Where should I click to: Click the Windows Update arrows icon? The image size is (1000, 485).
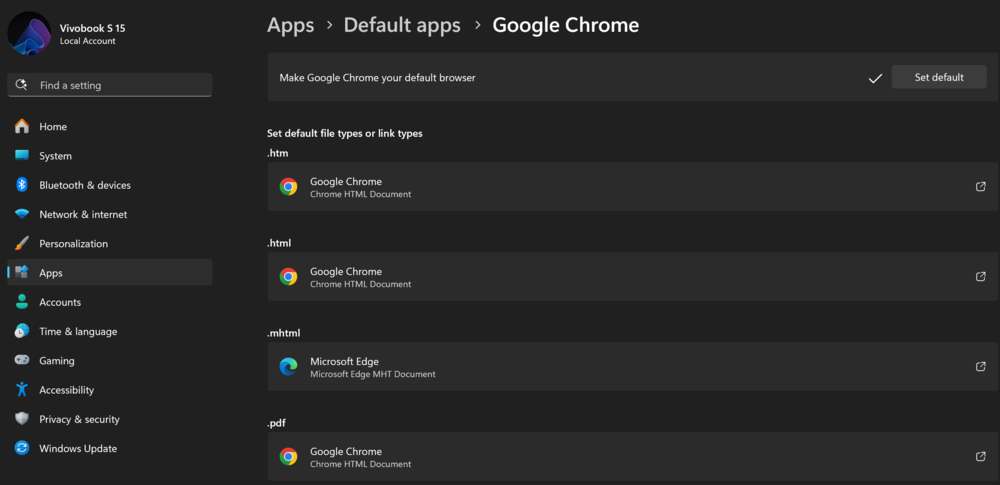point(22,448)
